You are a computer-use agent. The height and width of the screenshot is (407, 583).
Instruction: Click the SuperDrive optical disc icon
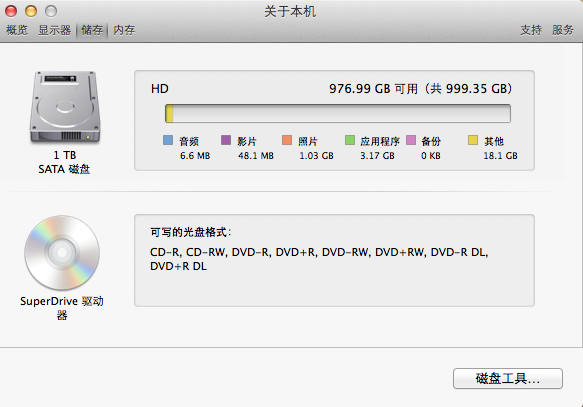62,252
